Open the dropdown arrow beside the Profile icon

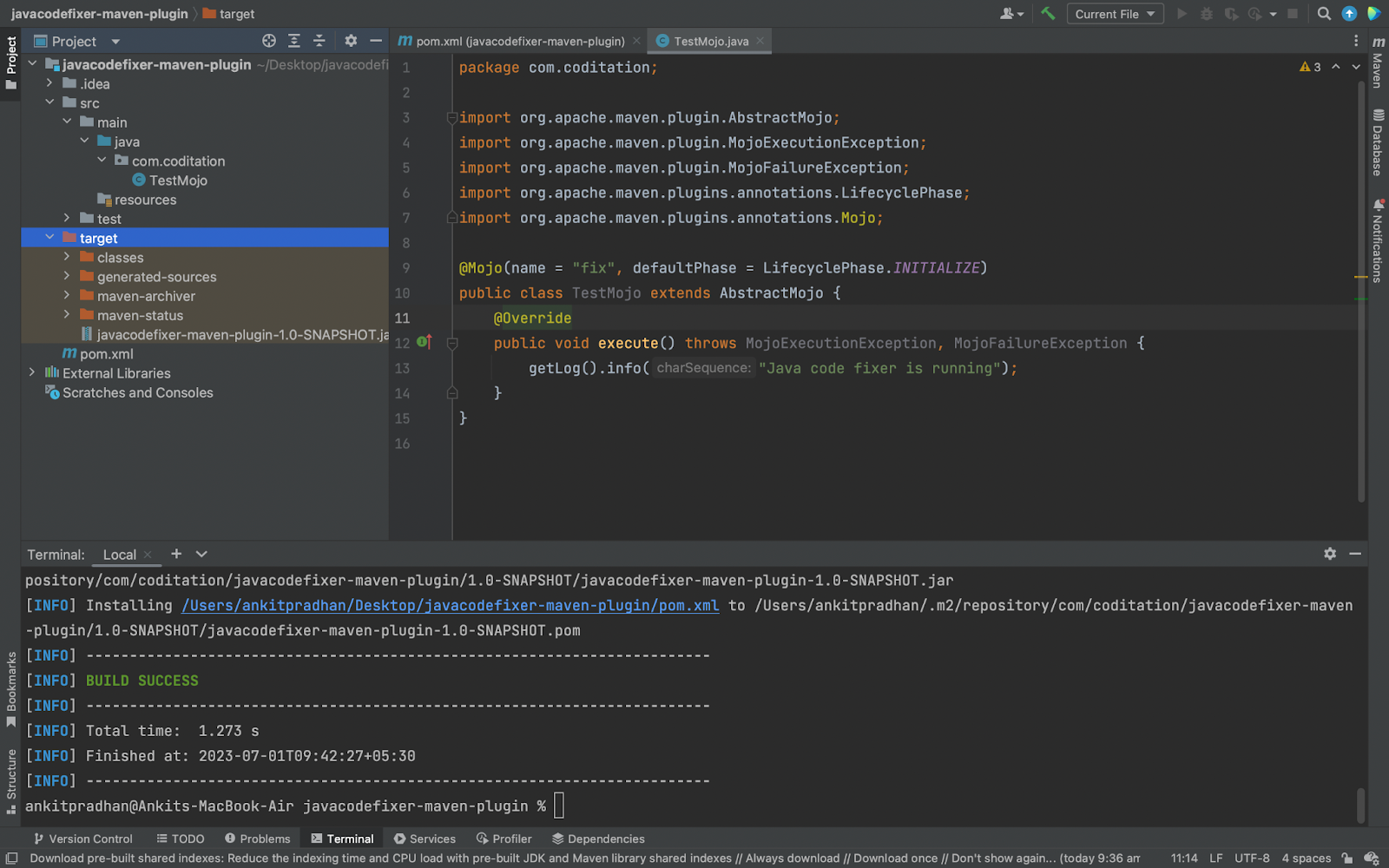coord(1273,14)
